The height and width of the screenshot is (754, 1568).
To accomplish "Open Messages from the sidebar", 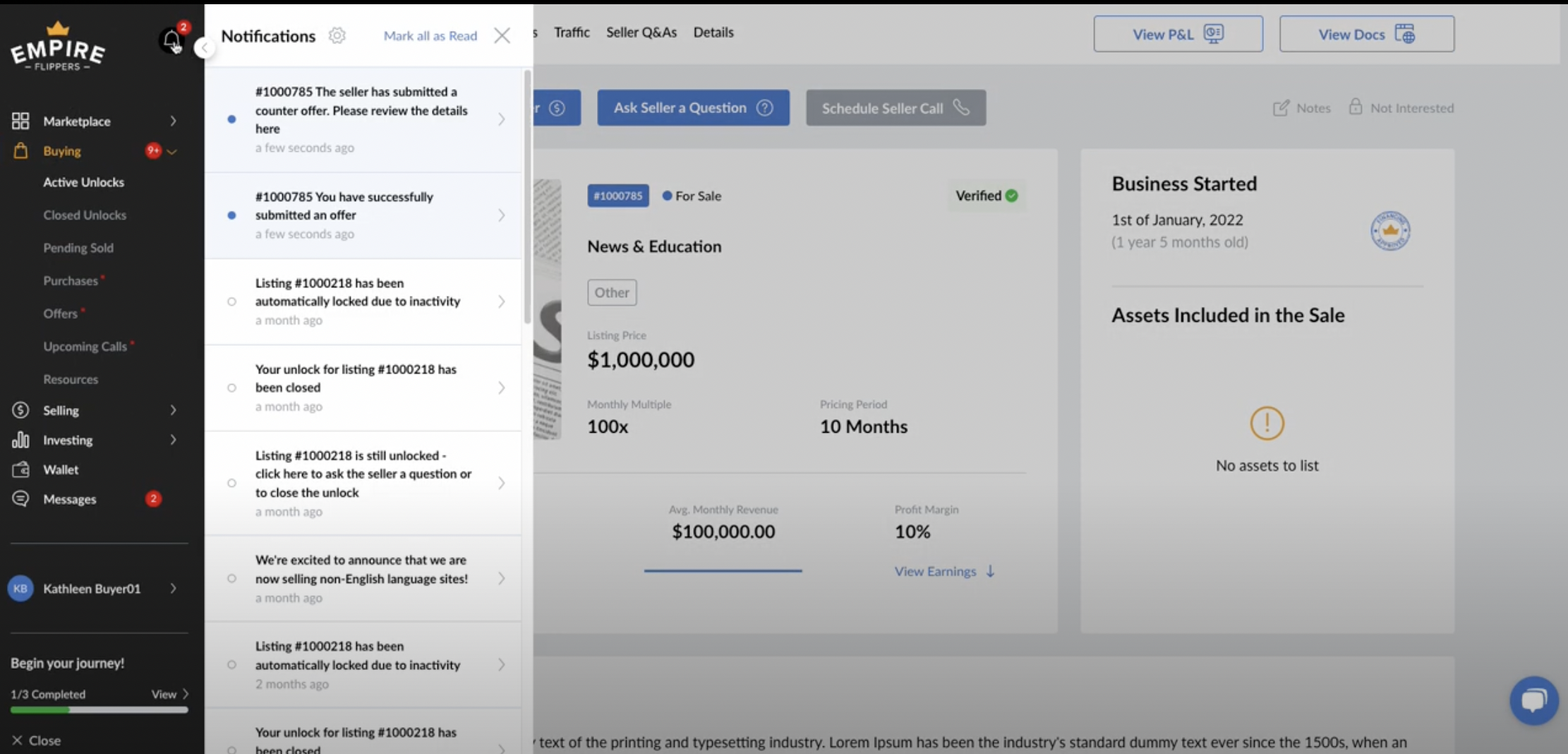I will [69, 499].
